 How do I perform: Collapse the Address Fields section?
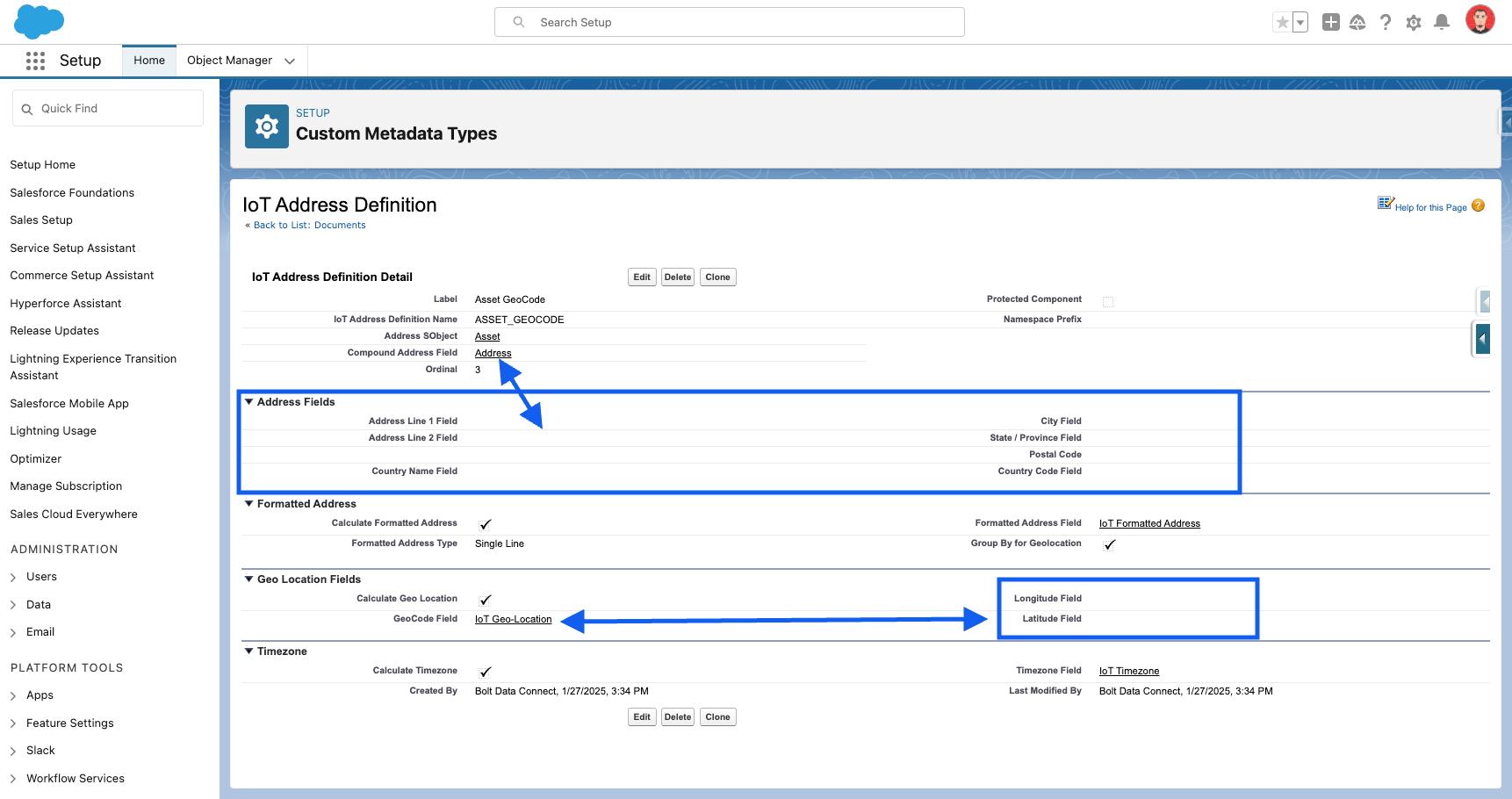click(x=249, y=402)
